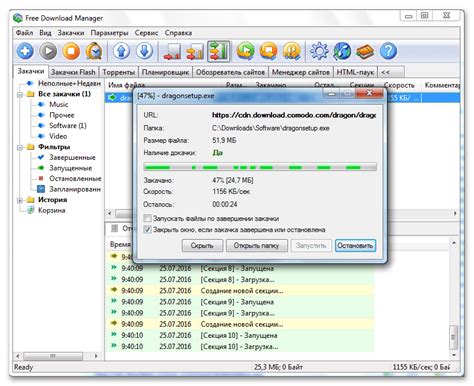Switch to Торренты tab
The image size is (474, 386).
pos(118,72)
